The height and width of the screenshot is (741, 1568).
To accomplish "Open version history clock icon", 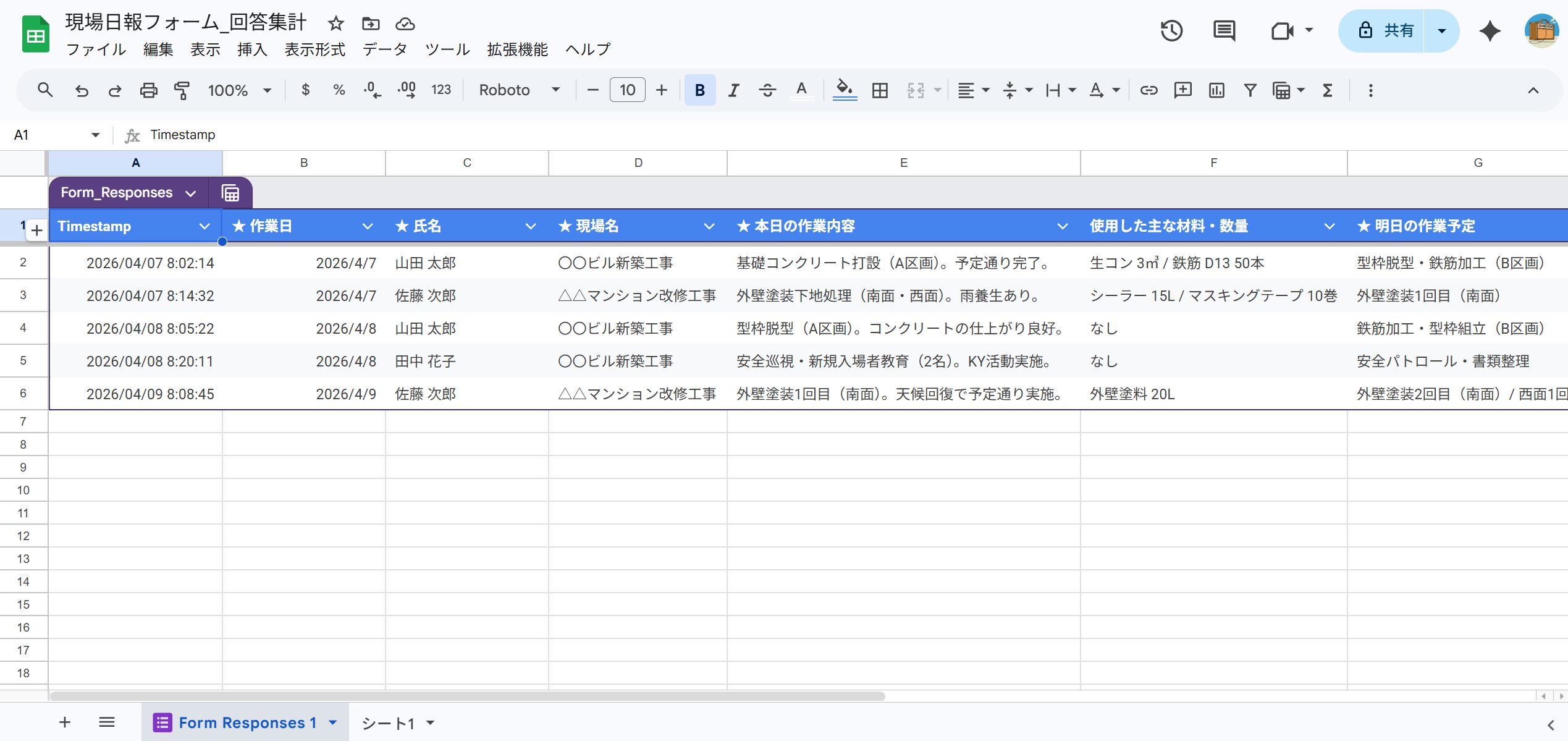I will tap(1171, 30).
